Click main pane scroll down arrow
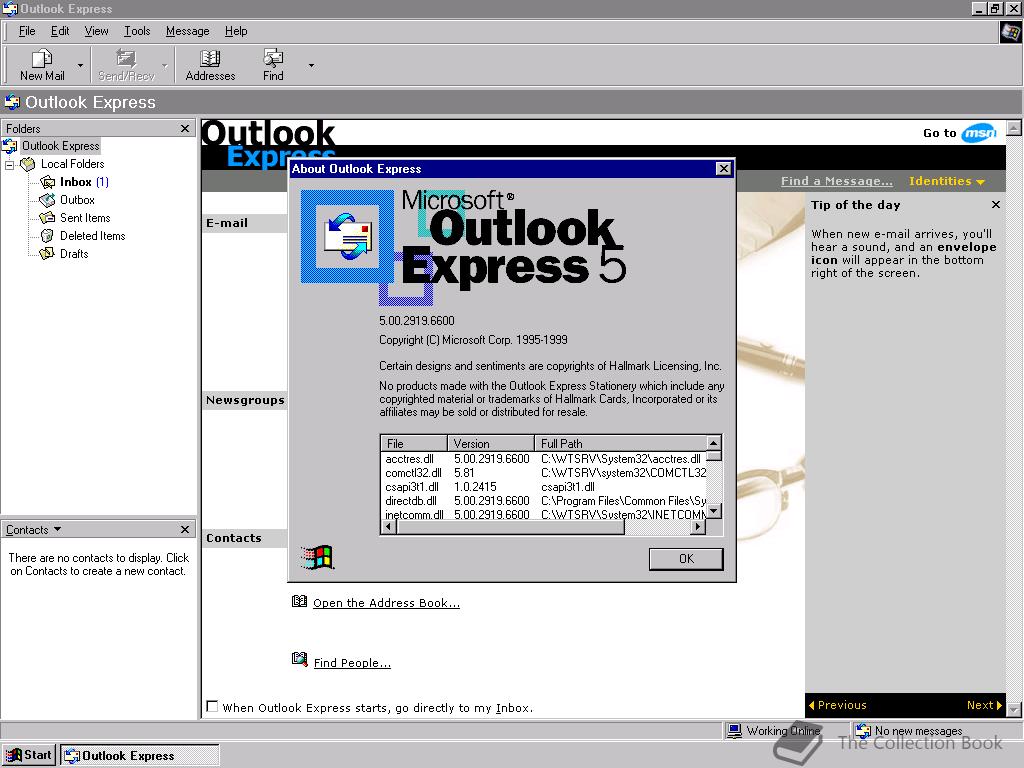 tap(1014, 709)
